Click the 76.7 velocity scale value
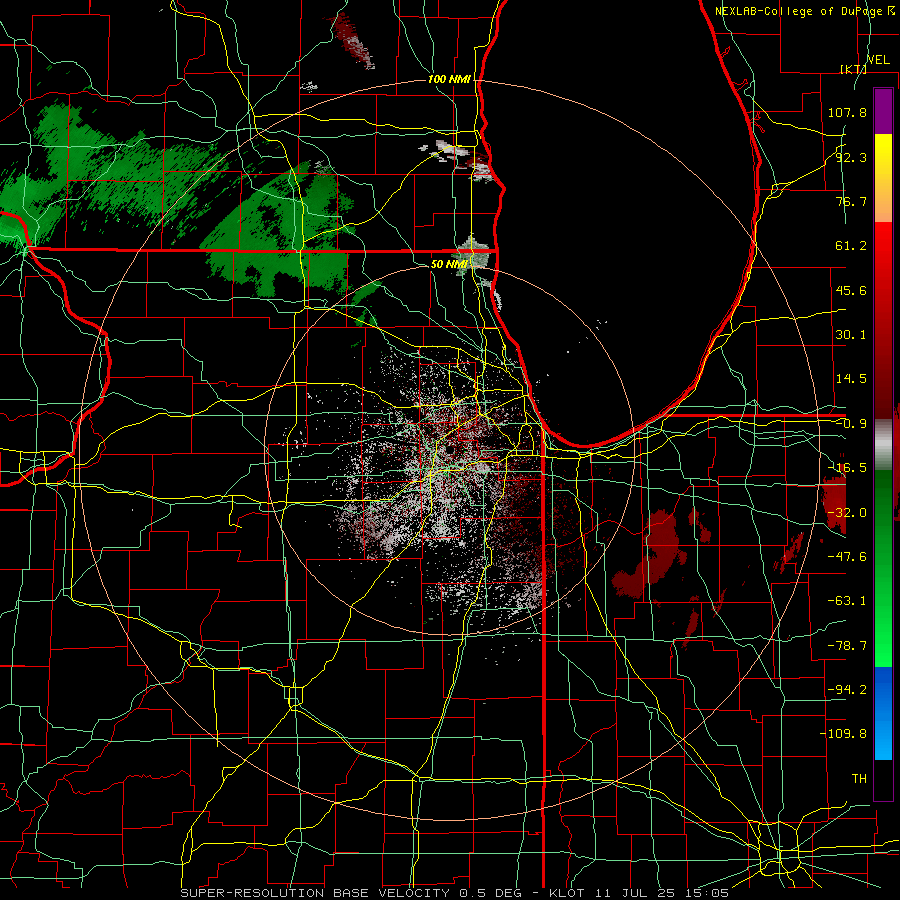 851,201
